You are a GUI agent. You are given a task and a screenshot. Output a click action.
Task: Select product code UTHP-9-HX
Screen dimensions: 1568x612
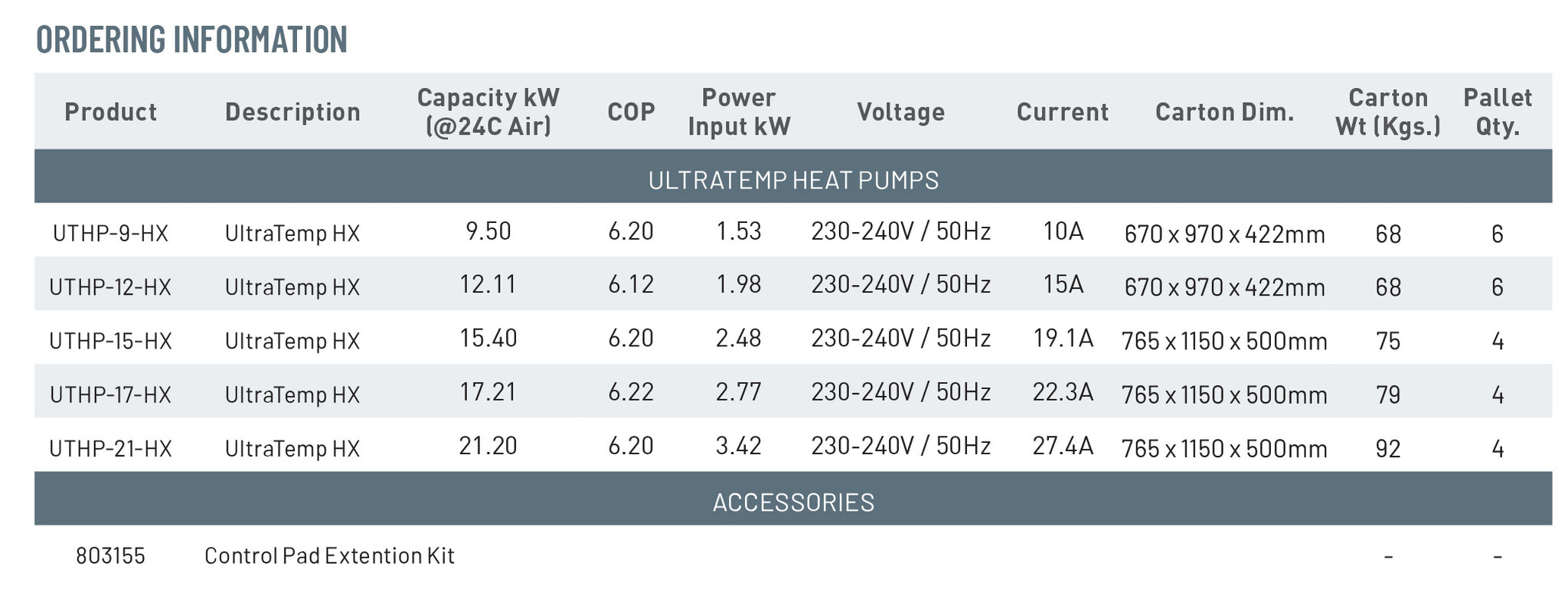tap(110, 233)
